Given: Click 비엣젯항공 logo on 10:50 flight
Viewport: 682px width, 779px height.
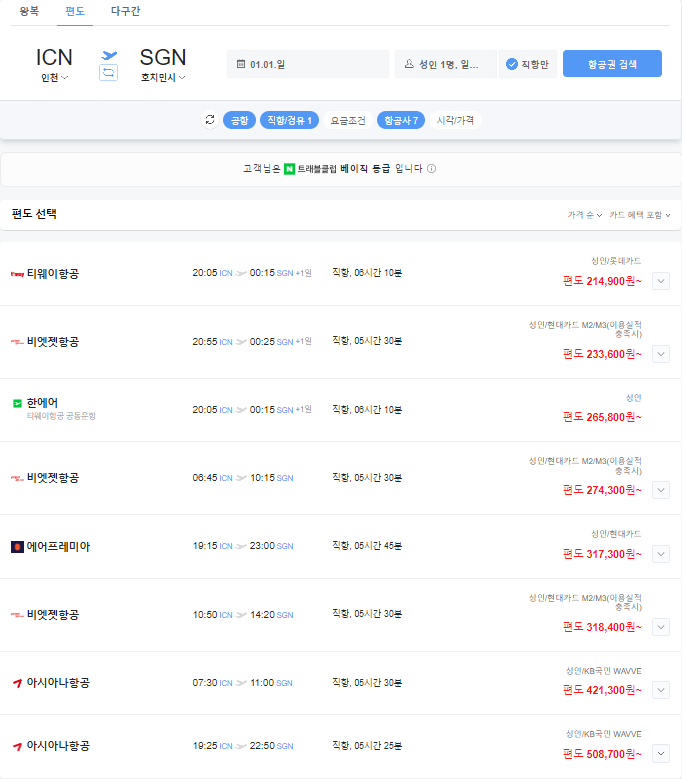Looking at the screenshot, I should 17,615.
